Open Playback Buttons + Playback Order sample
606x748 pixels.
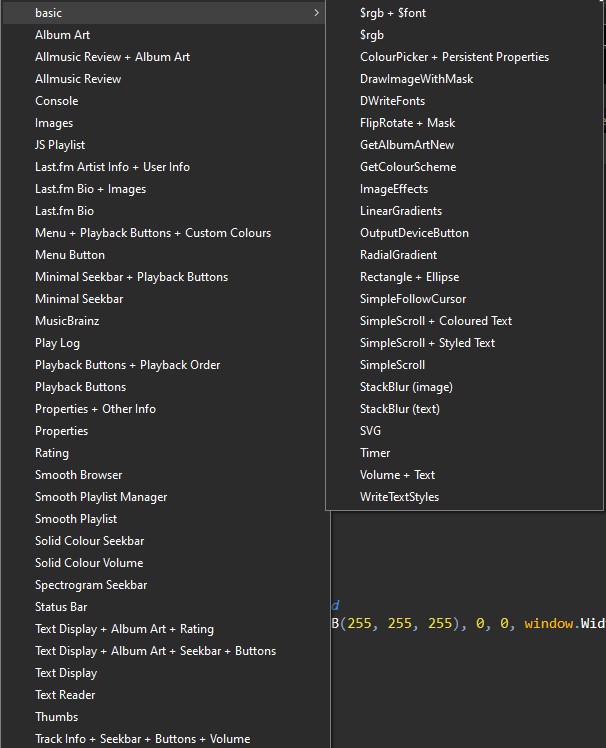[127, 365]
